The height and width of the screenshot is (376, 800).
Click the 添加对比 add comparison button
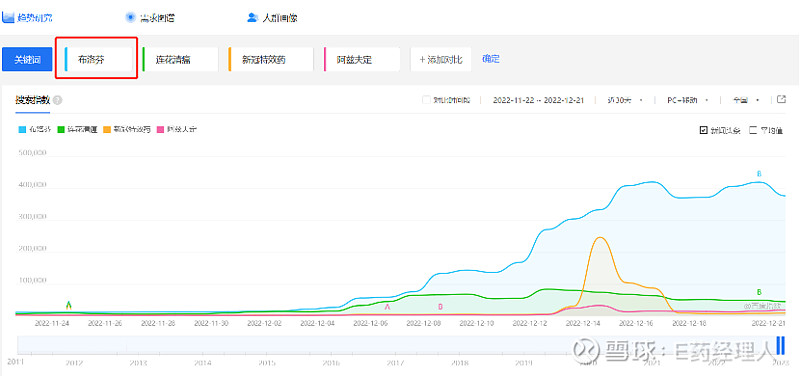[441, 59]
